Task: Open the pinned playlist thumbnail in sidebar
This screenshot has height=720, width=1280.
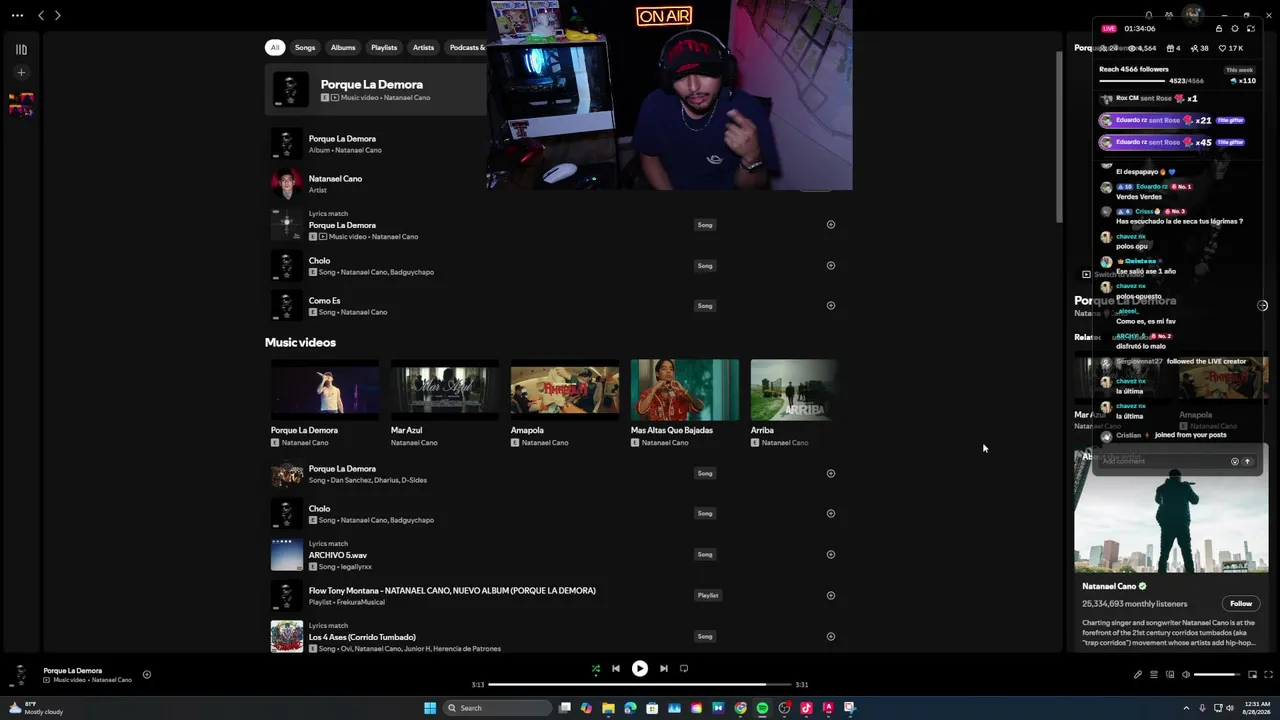Action: [21, 104]
